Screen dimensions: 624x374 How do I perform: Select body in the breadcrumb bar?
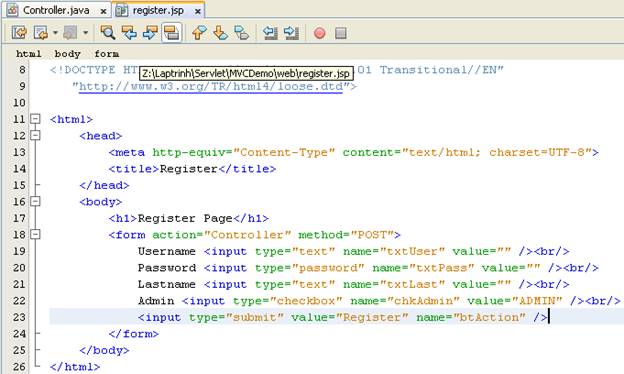pos(68,54)
